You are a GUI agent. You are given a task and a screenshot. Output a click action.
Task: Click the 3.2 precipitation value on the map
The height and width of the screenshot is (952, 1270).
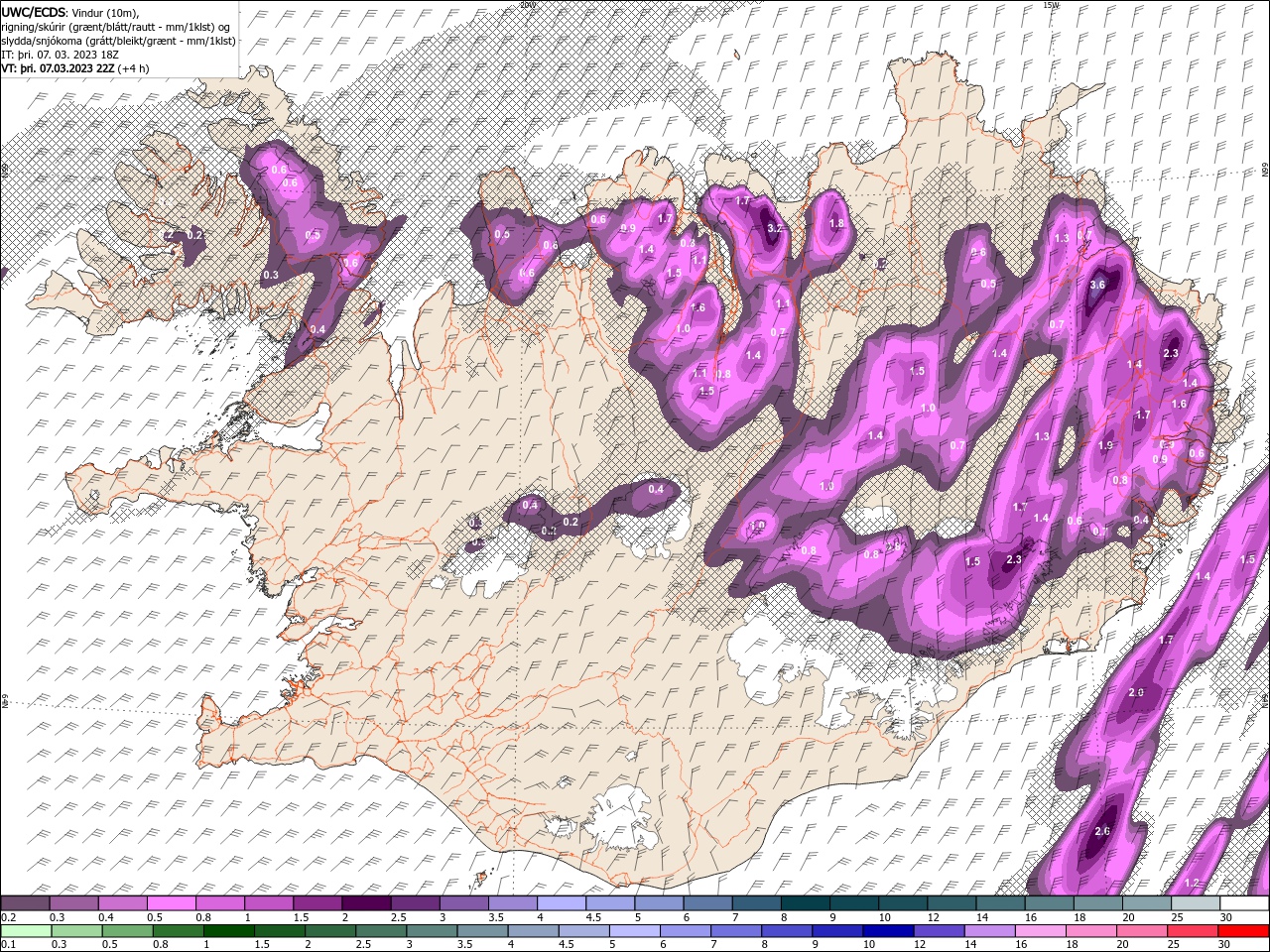[x=775, y=228]
